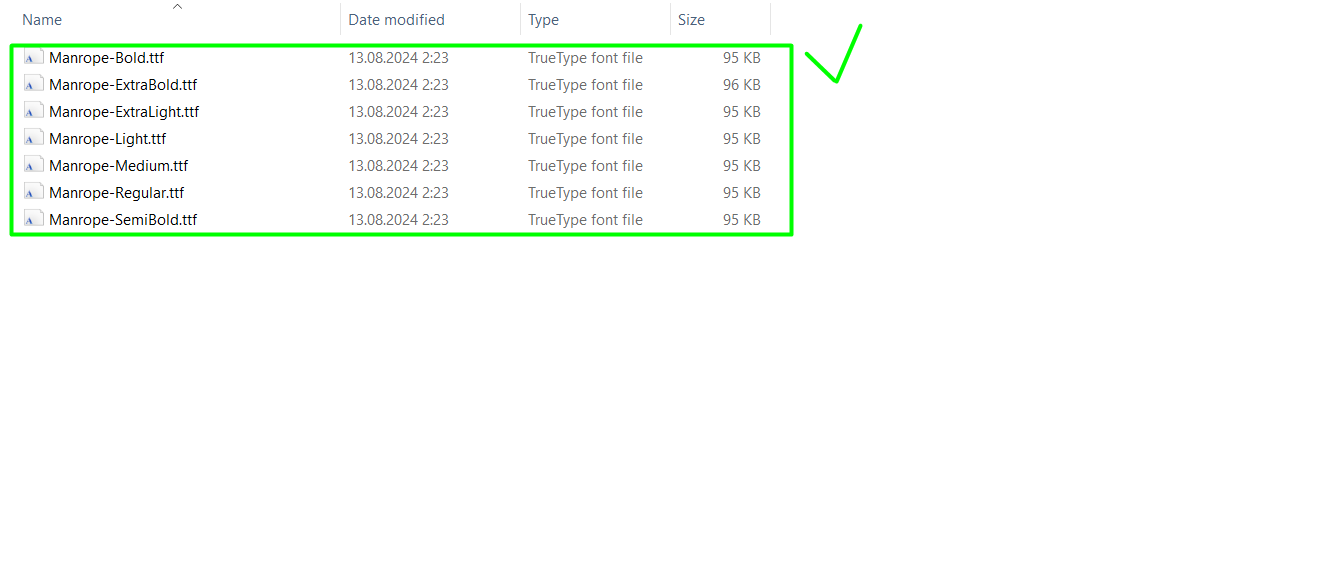Sort files by the Name column header
1324x587 pixels.
click(x=42, y=20)
